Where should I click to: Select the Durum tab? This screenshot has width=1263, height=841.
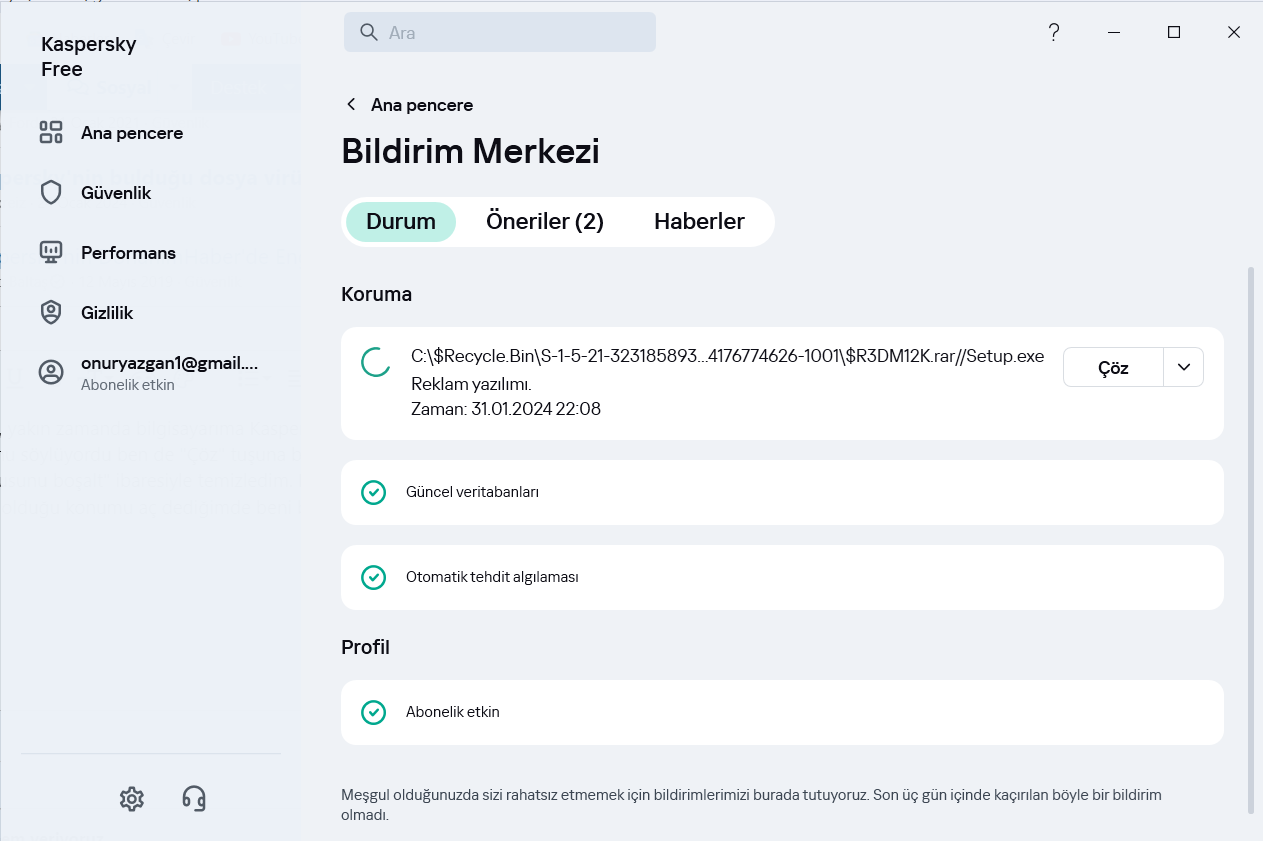pos(401,222)
